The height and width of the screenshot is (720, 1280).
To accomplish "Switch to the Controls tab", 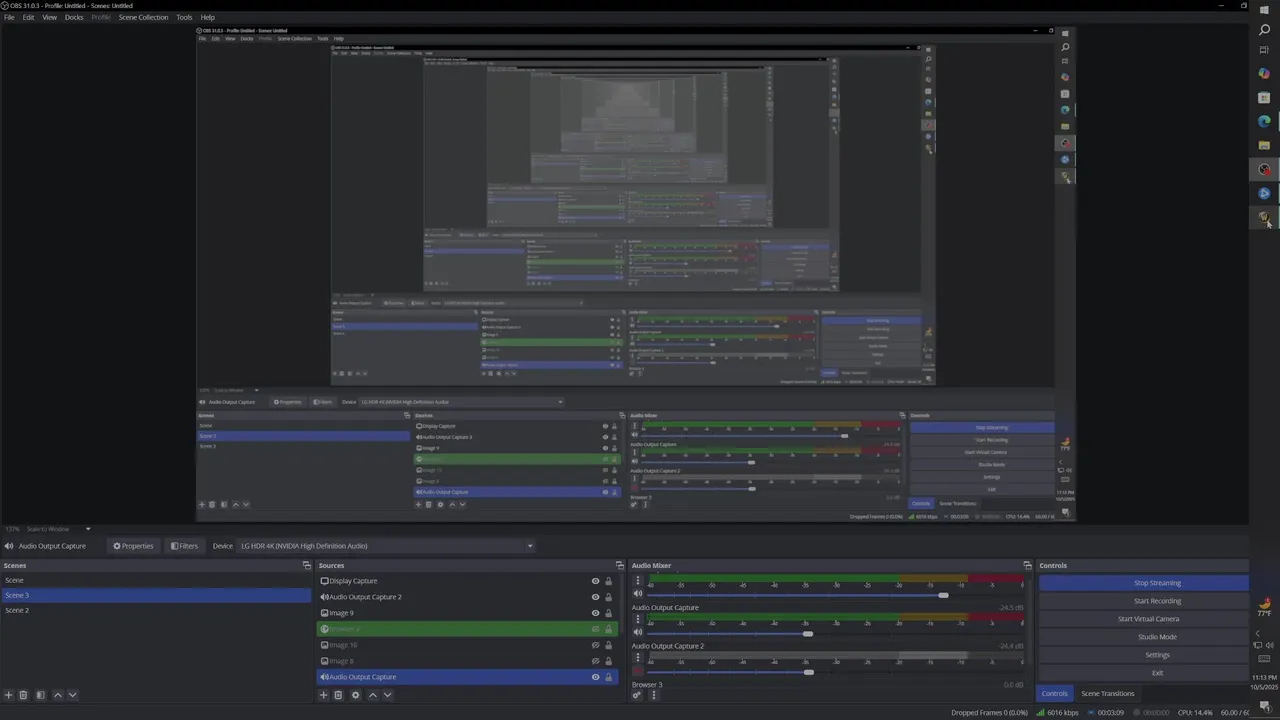I will tap(1054, 693).
